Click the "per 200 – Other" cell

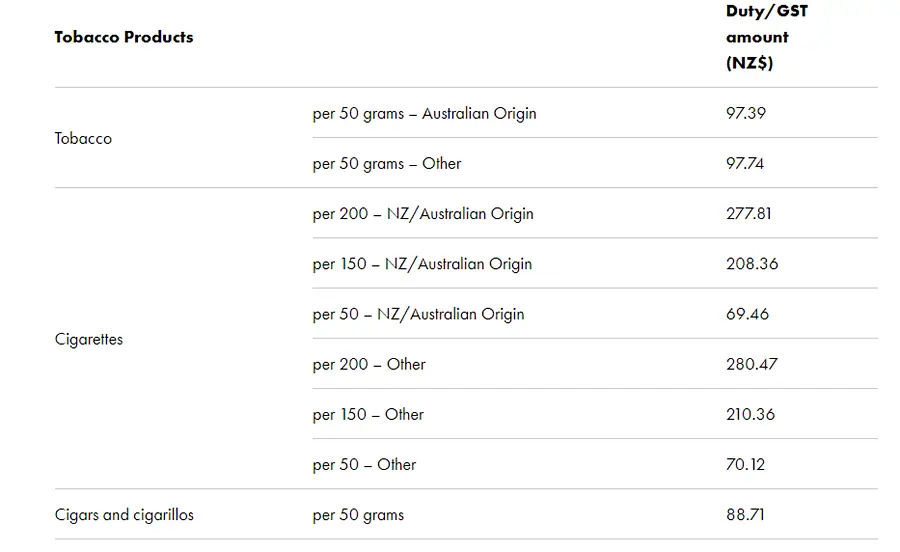pyautogui.click(x=369, y=364)
